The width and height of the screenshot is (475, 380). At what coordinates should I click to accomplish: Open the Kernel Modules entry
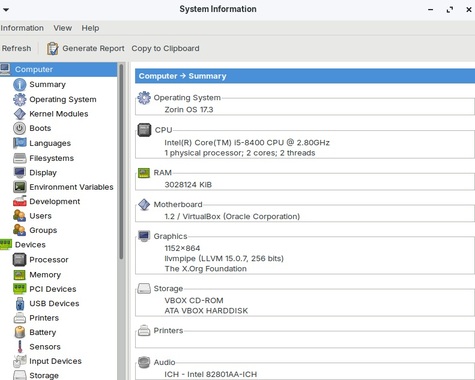click(x=59, y=114)
